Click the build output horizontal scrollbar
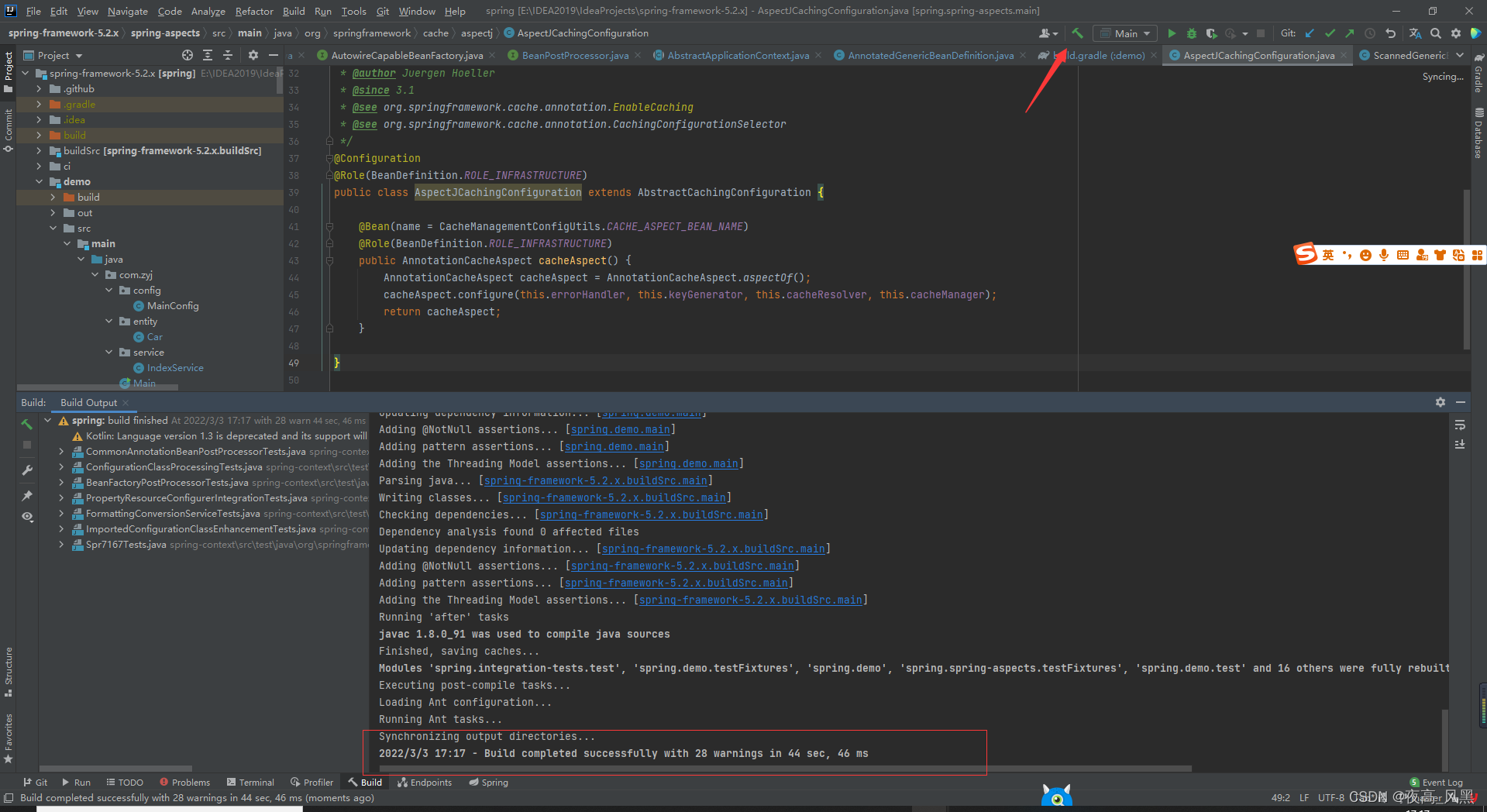The width and height of the screenshot is (1487, 812). pyautogui.click(x=785, y=769)
